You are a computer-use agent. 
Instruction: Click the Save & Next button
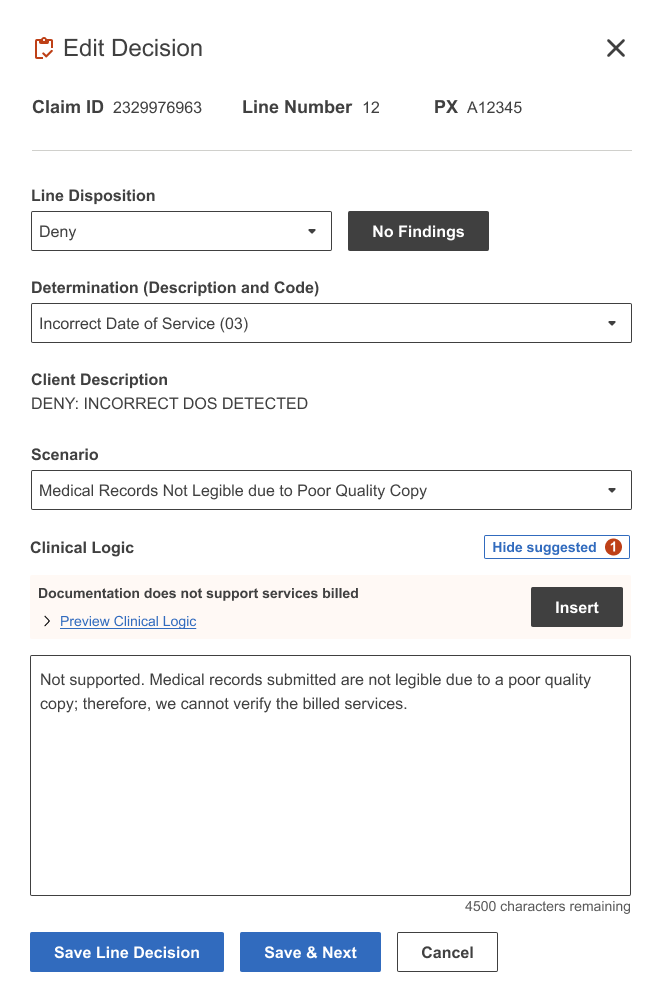click(311, 952)
